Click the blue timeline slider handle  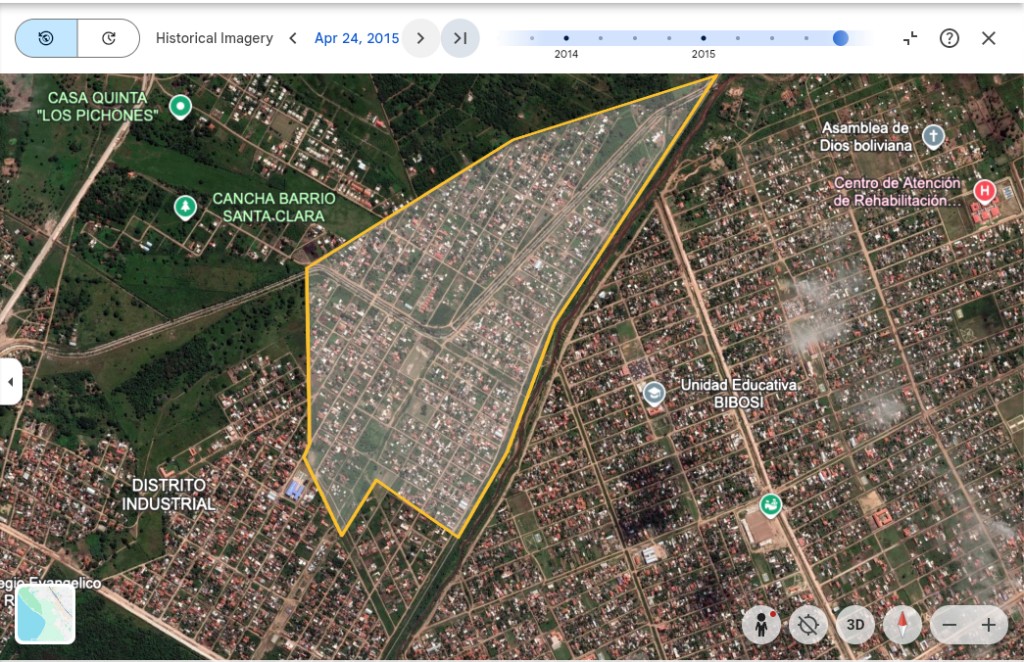840,38
